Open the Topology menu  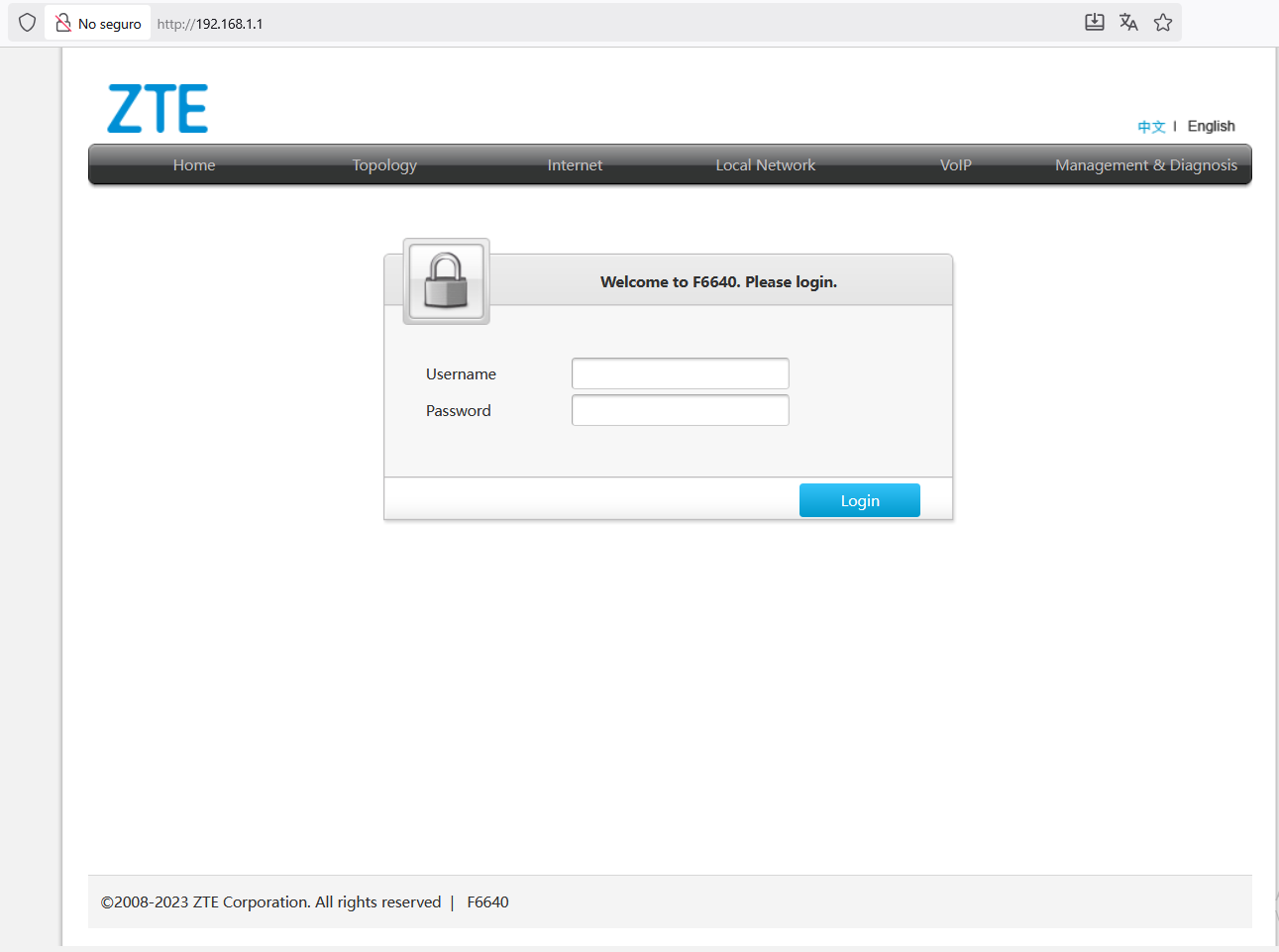point(384,165)
